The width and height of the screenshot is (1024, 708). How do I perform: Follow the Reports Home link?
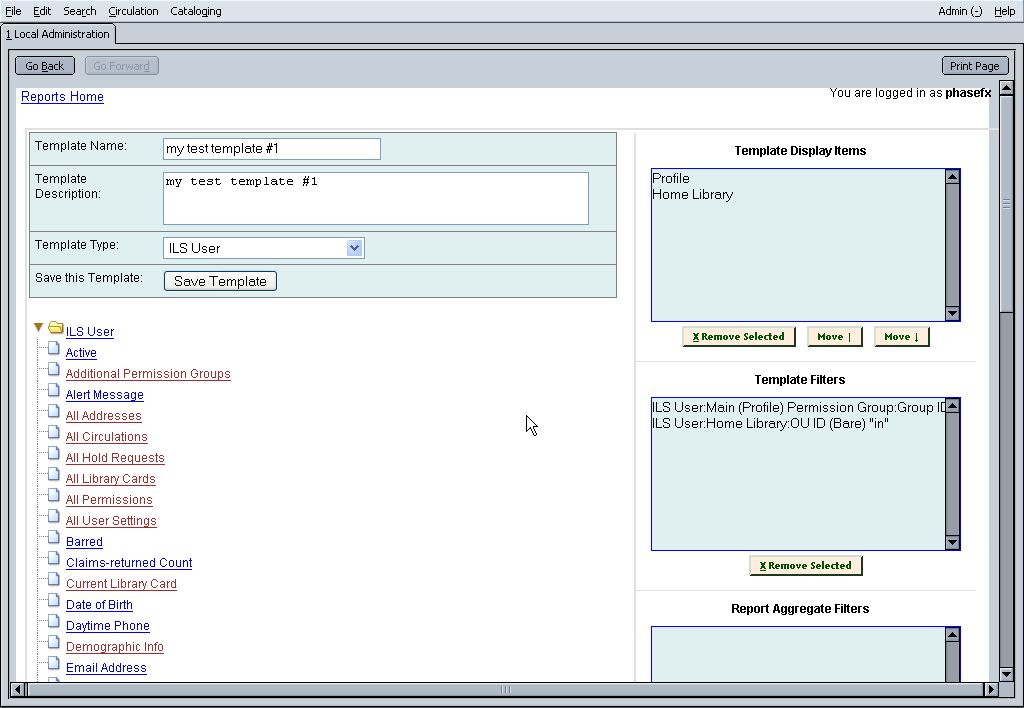(62, 97)
